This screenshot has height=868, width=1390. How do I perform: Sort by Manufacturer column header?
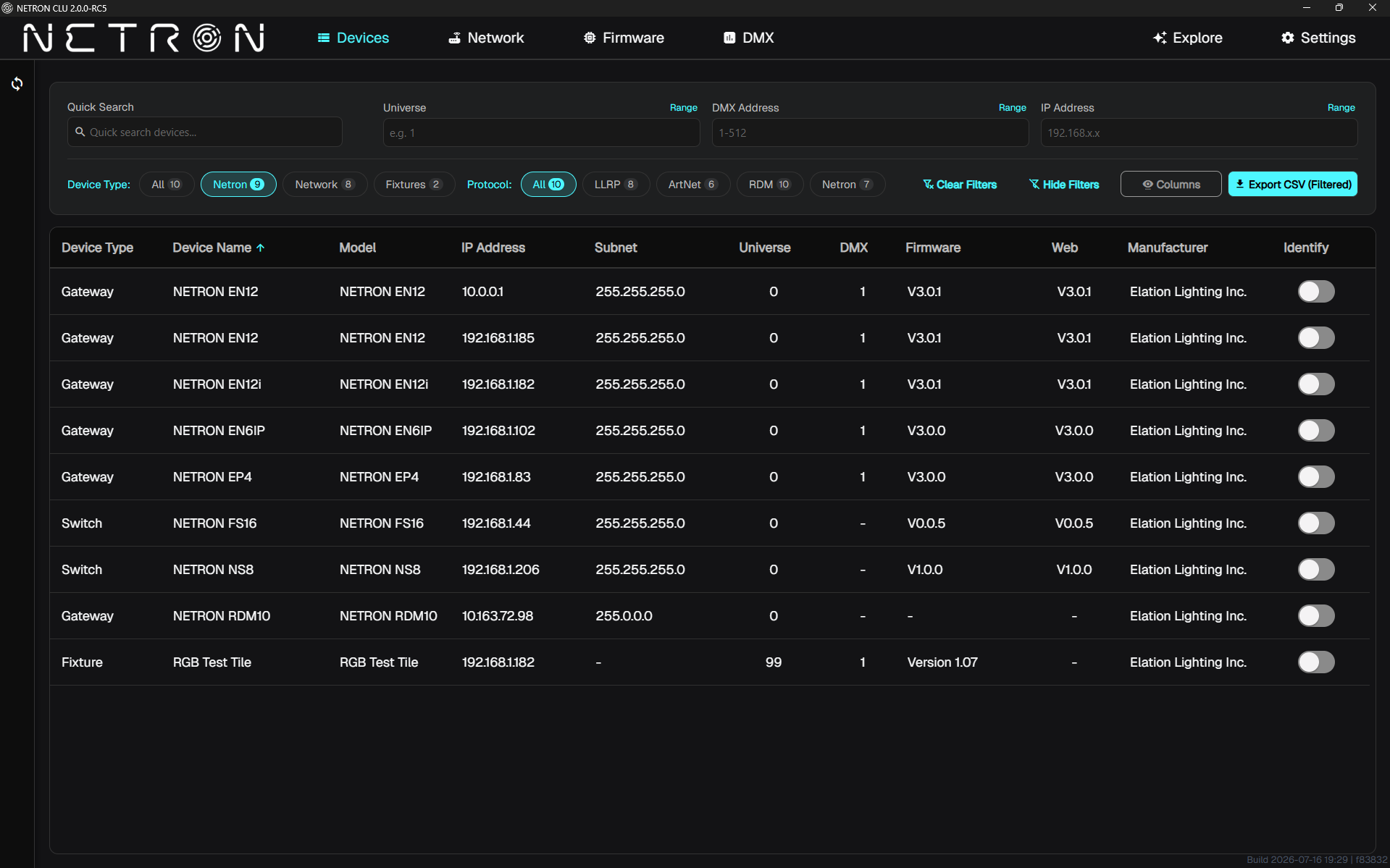[x=1168, y=248]
